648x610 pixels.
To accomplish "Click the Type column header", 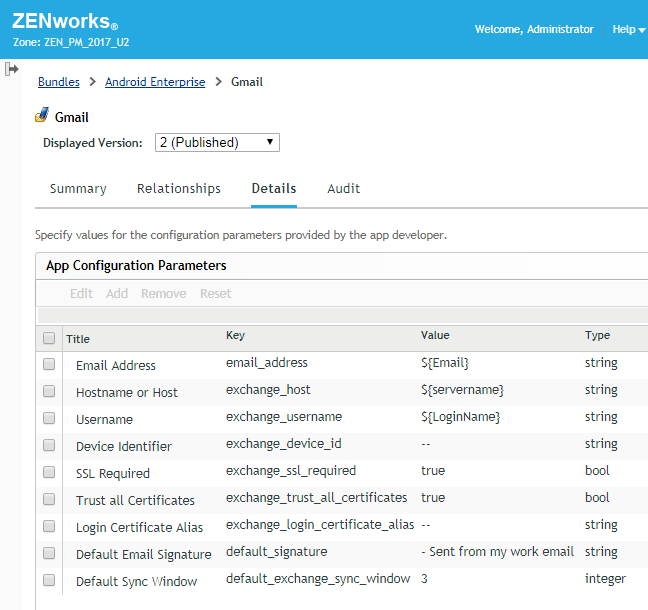I will click(597, 335).
